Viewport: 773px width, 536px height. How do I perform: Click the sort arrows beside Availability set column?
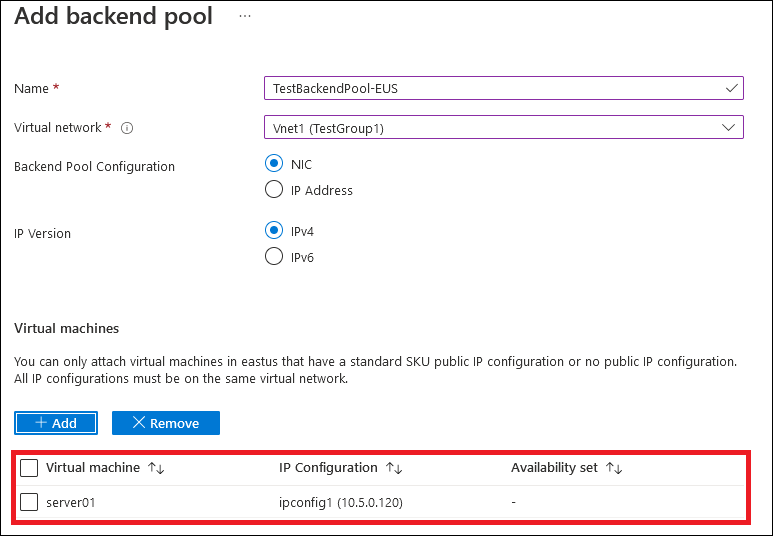pyautogui.click(x=614, y=468)
